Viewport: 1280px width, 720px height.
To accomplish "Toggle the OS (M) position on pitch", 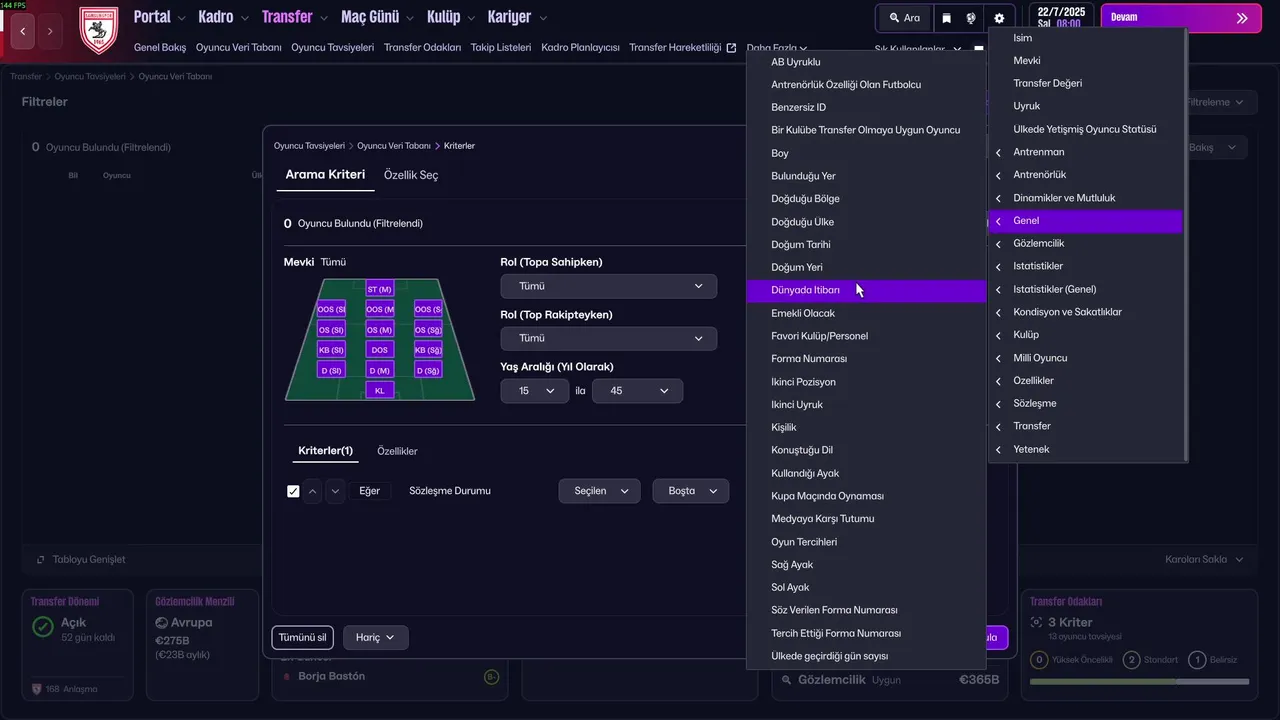I will [x=379, y=330].
